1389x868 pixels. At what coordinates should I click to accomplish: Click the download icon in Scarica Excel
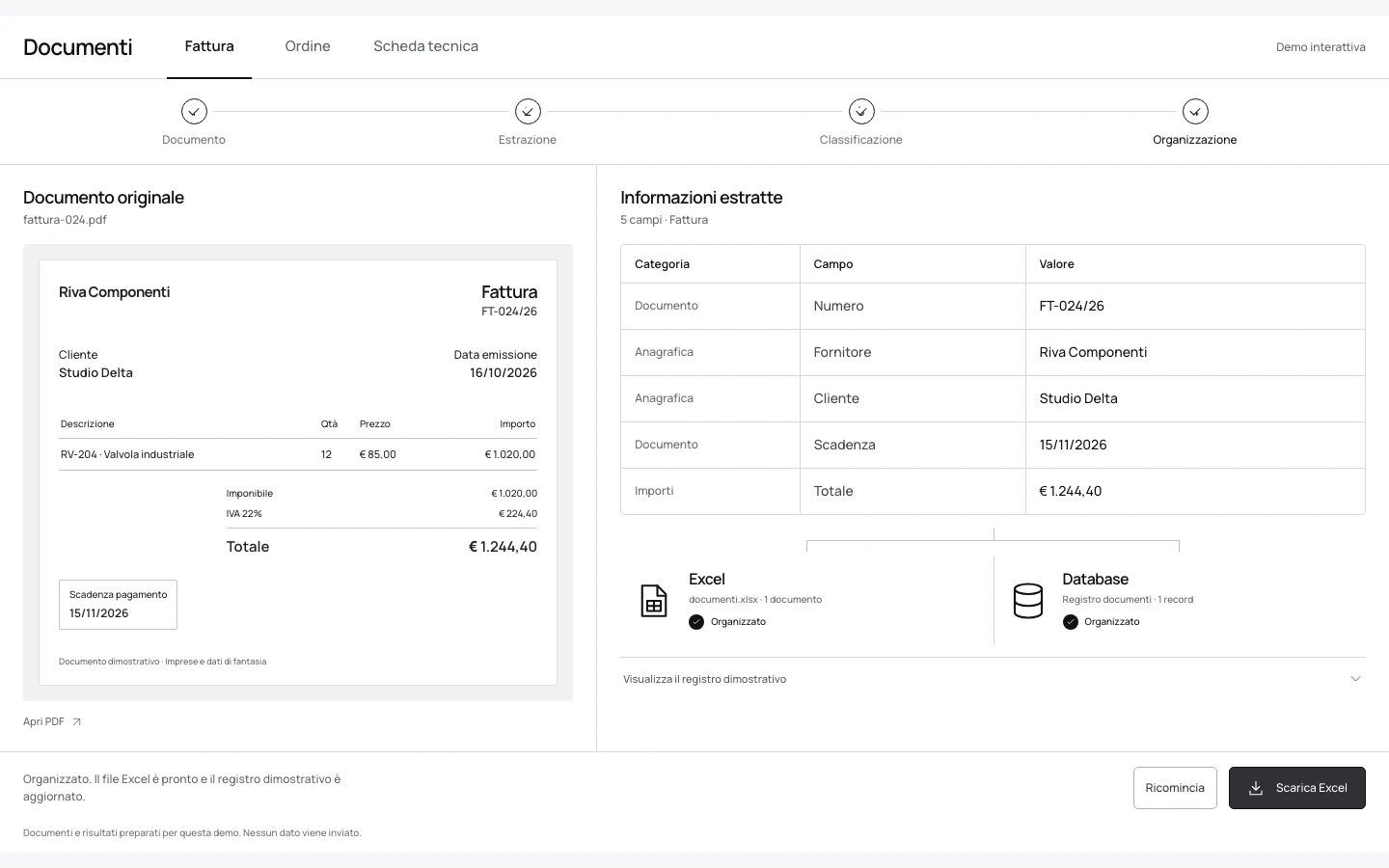(x=1256, y=788)
